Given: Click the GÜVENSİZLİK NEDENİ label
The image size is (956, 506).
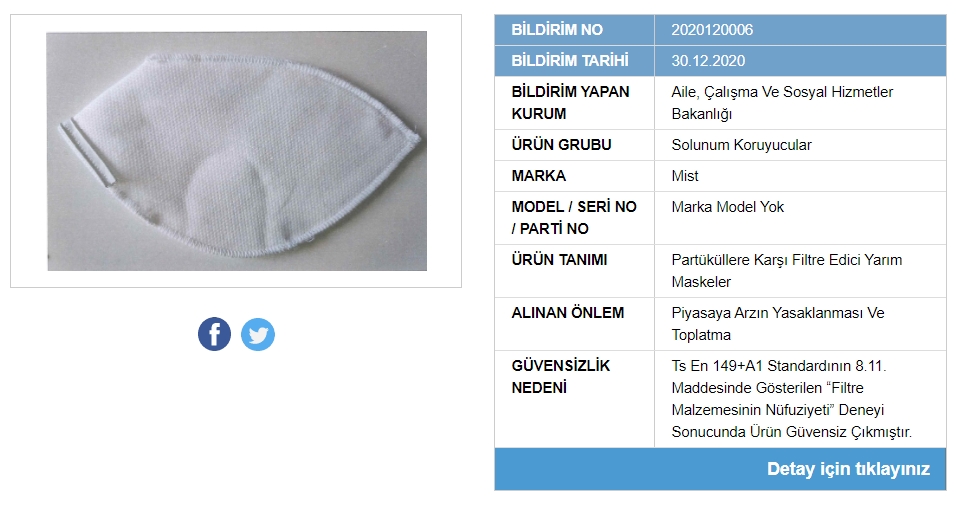Looking at the screenshot, I should click(560, 377).
